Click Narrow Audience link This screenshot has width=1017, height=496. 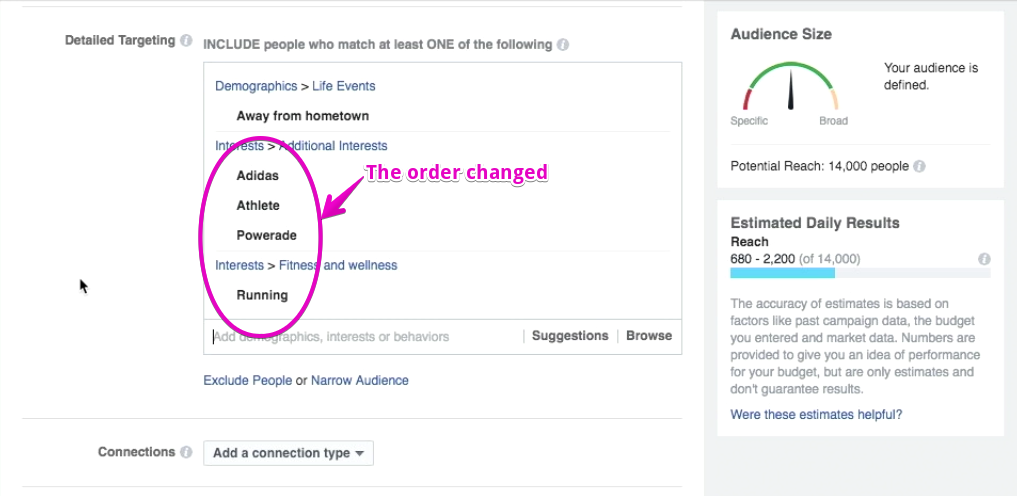pyautogui.click(x=360, y=381)
